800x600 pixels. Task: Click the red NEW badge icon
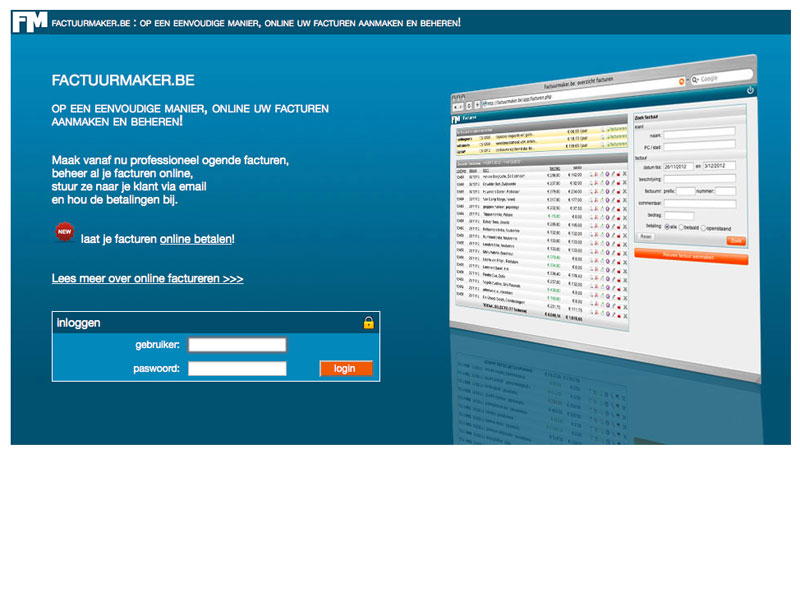(65, 232)
